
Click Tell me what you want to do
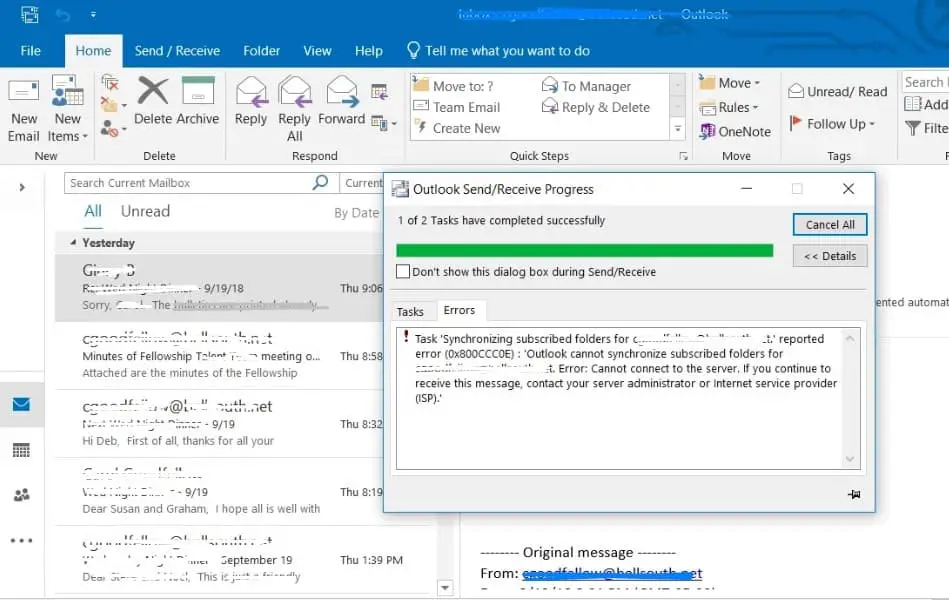coord(499,51)
